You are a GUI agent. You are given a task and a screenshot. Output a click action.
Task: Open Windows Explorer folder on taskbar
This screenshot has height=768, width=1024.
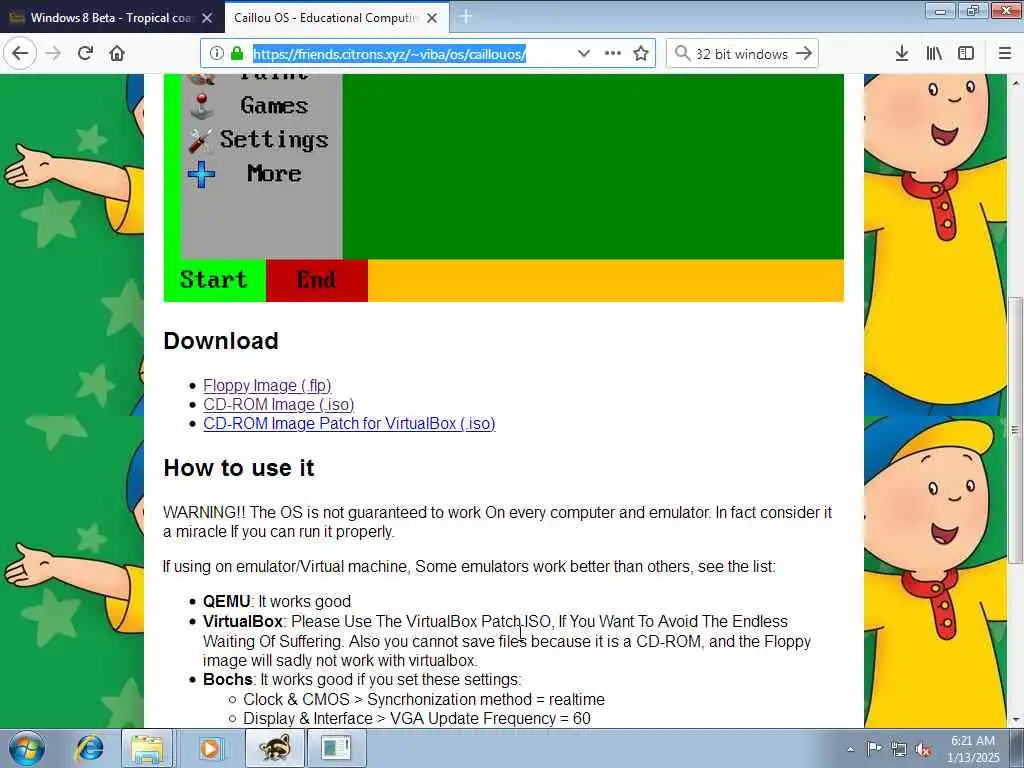(148, 748)
